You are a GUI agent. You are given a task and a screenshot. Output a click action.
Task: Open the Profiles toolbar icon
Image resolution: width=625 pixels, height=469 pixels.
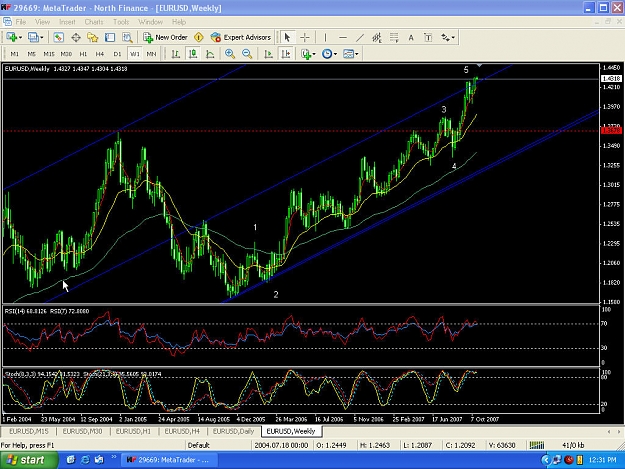[33, 37]
